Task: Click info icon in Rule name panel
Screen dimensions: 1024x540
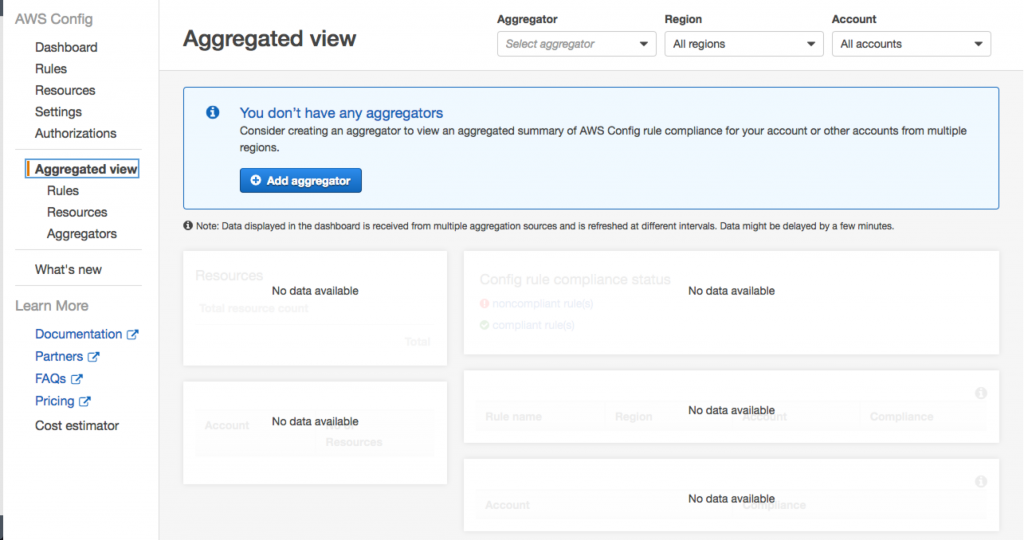Action: [981, 393]
